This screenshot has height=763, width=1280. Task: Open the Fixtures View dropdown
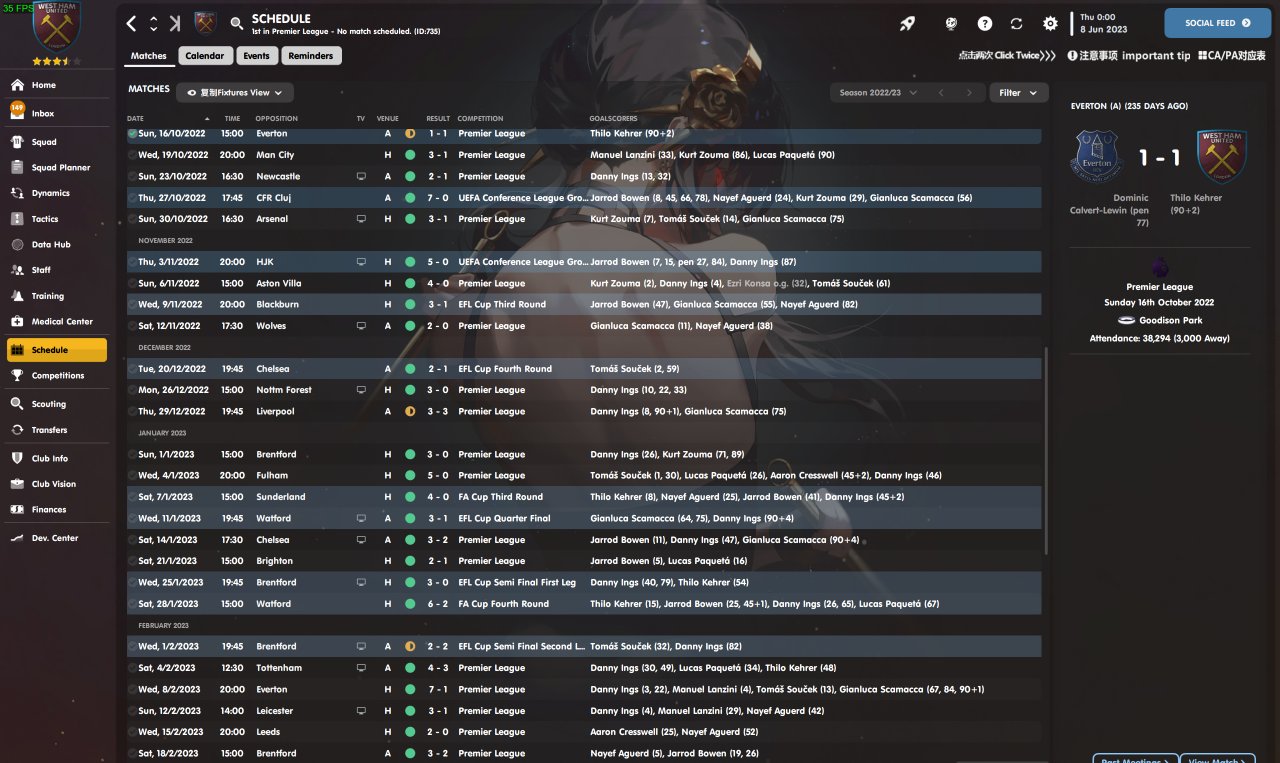pyautogui.click(x=235, y=93)
